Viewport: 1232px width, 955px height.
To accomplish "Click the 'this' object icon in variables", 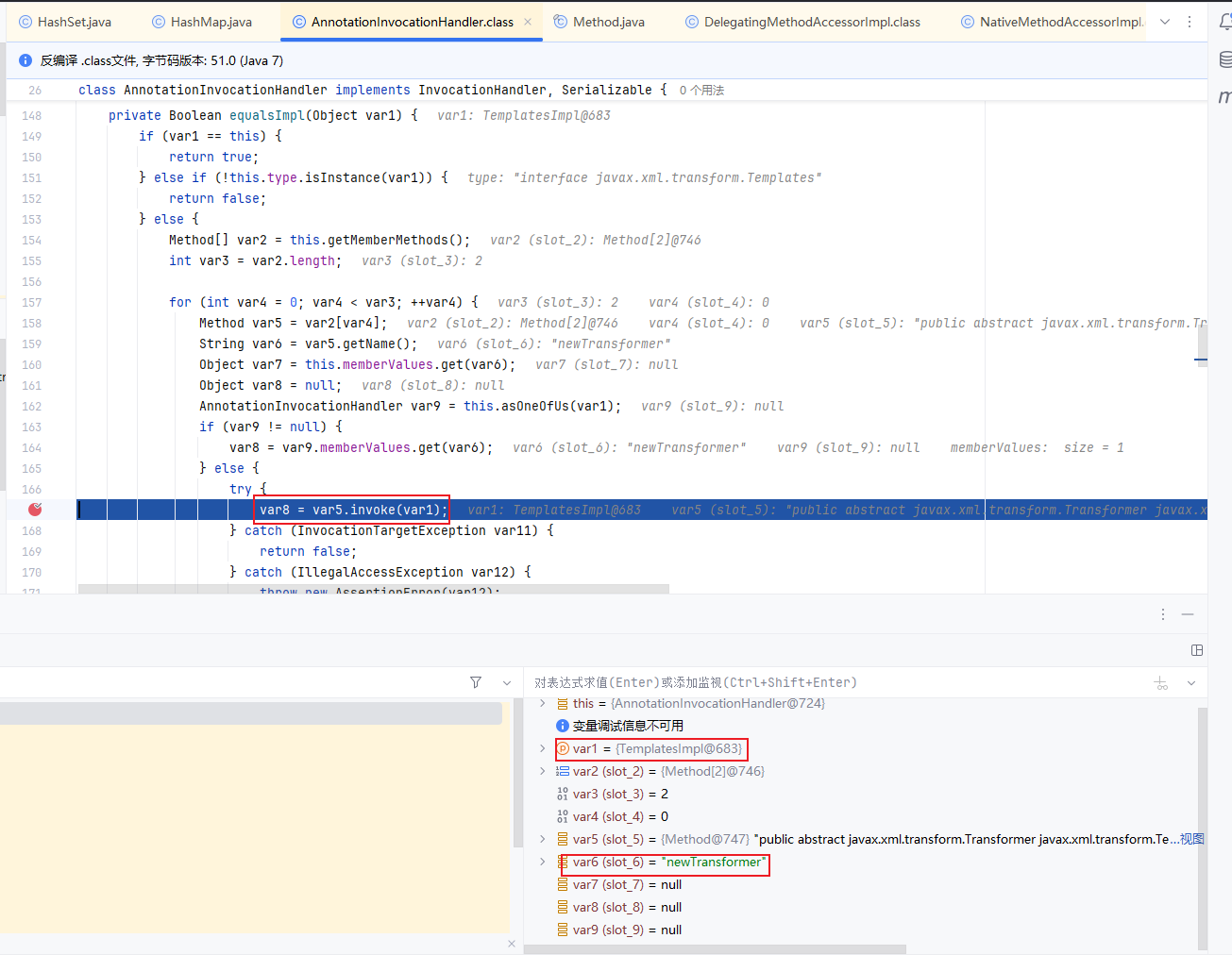I will (563, 704).
